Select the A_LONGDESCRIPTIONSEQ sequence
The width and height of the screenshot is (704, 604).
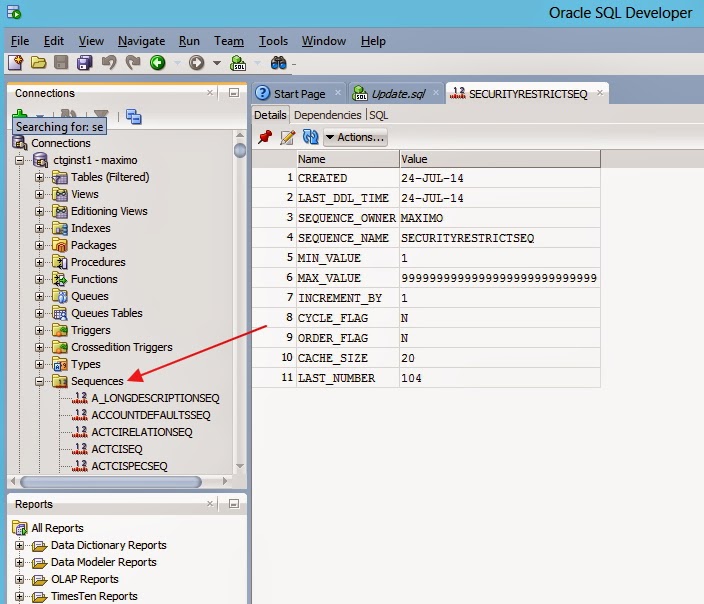pos(155,398)
